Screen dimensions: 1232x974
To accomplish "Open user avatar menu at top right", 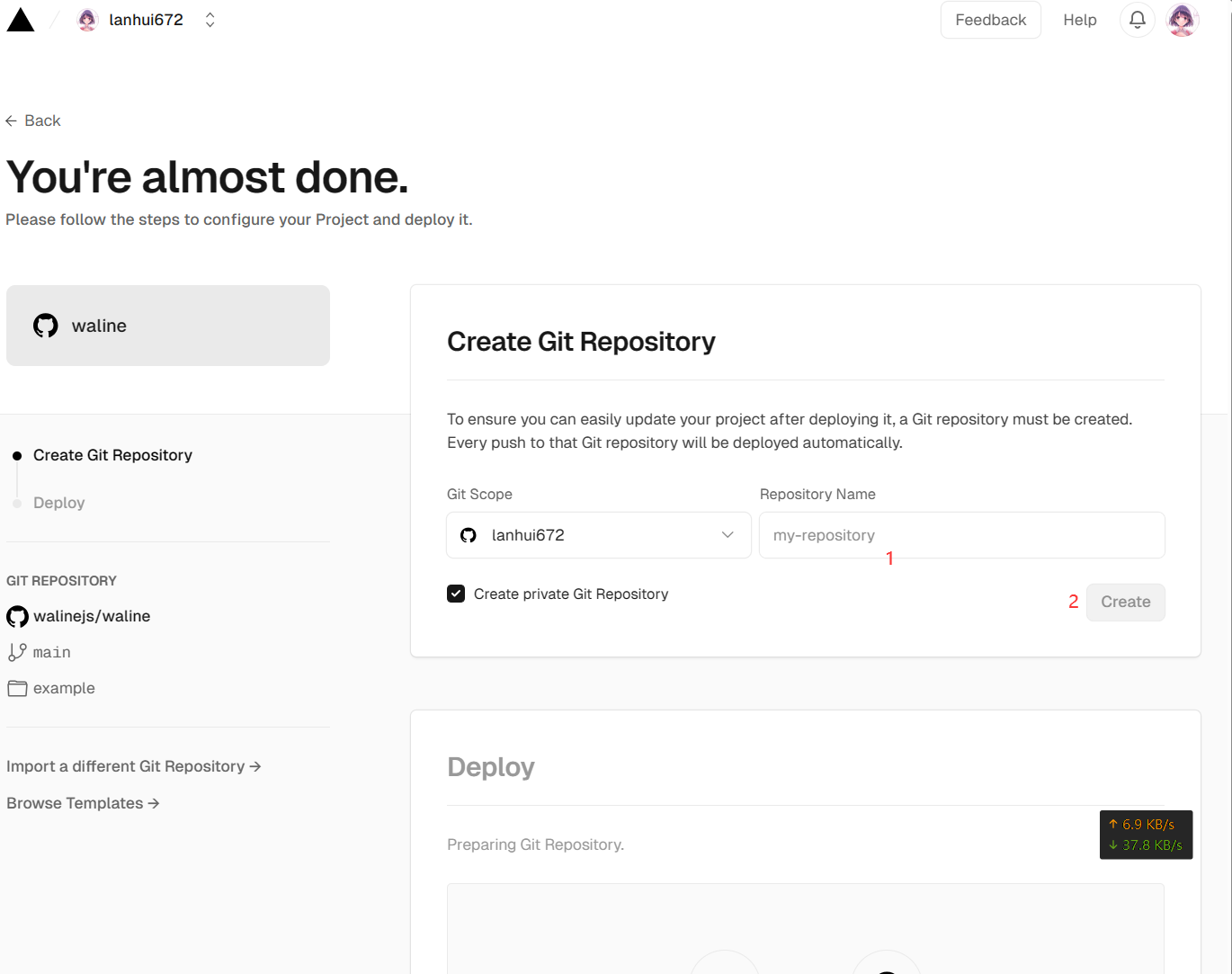I will point(1182,20).
